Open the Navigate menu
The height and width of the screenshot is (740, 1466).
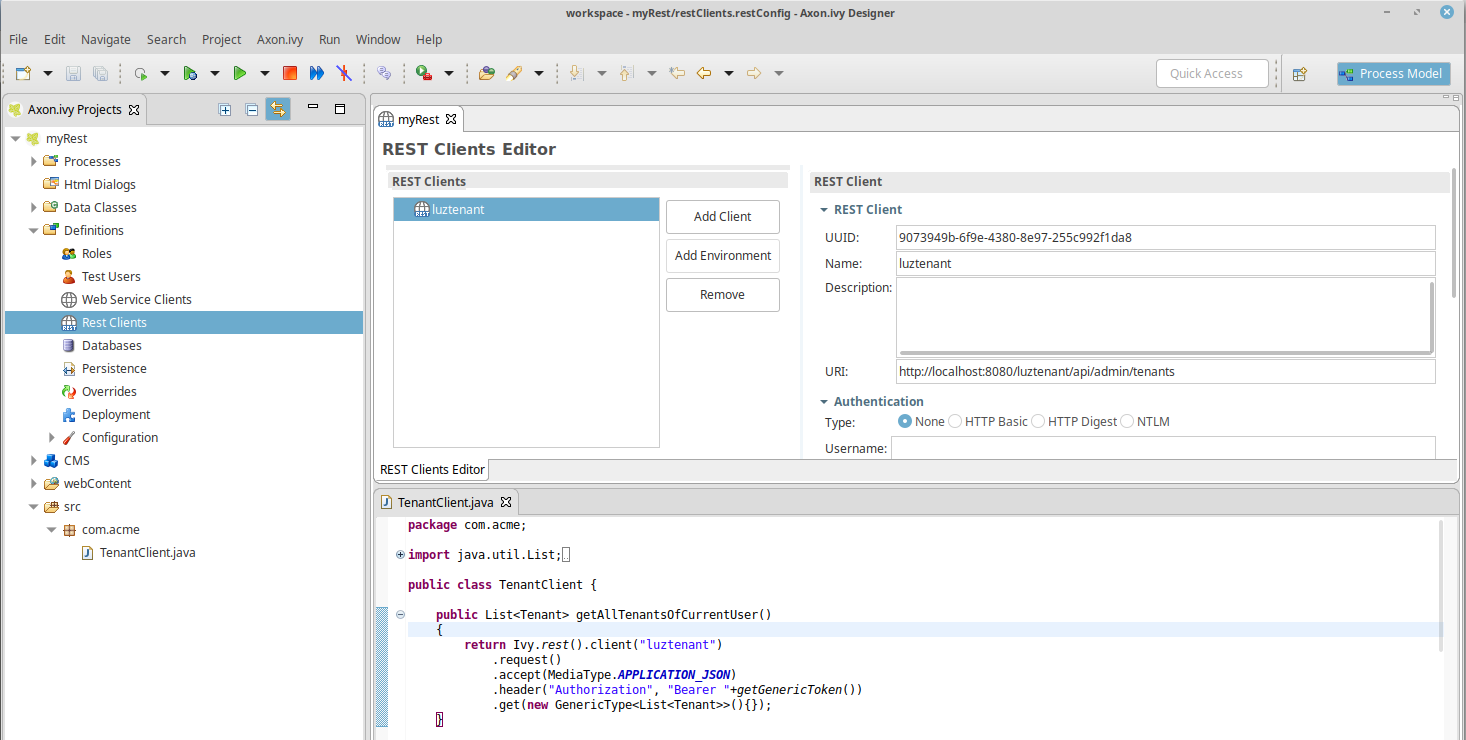[106, 39]
